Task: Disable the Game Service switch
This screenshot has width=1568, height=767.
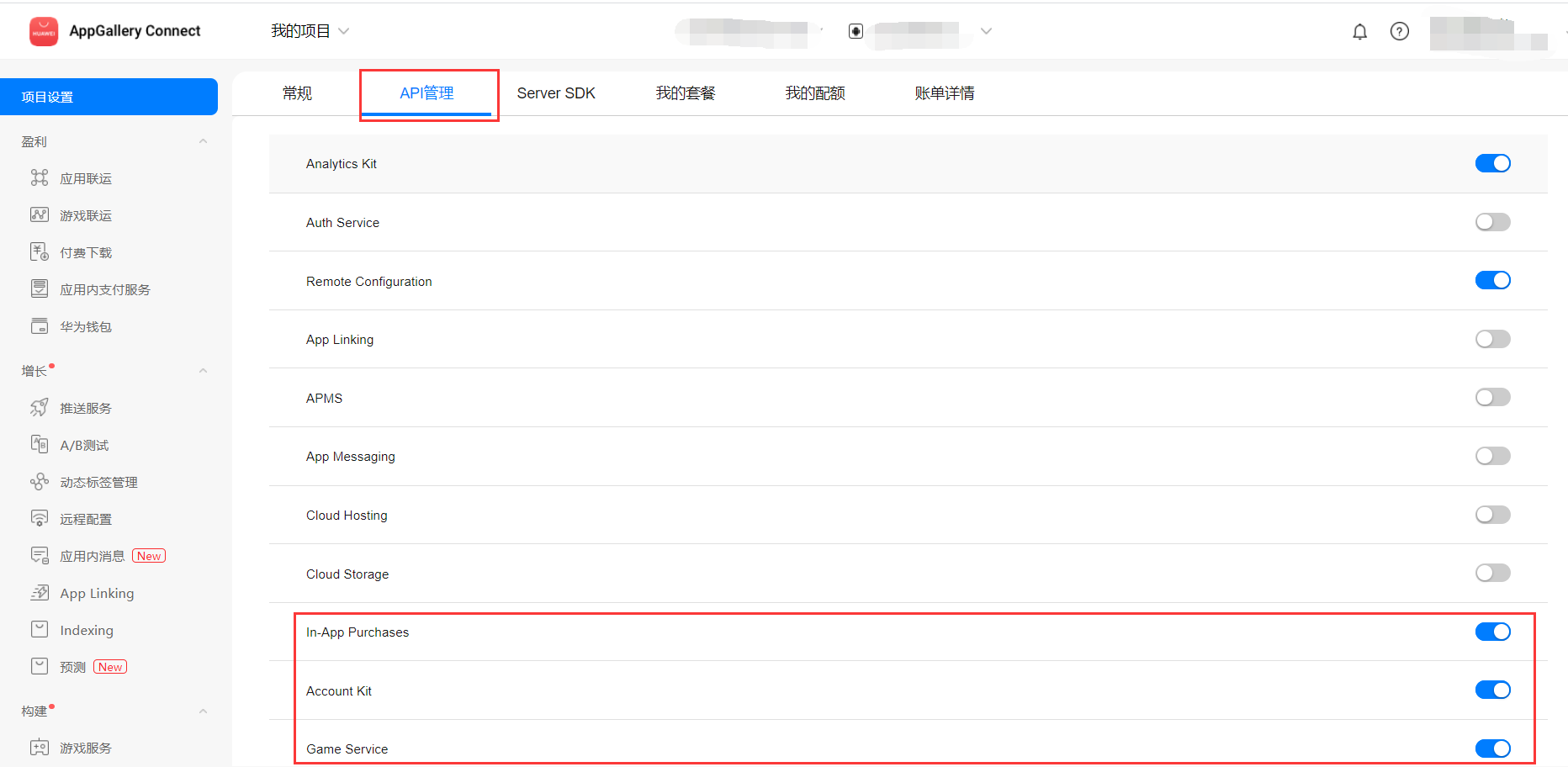Action: pos(1492,748)
